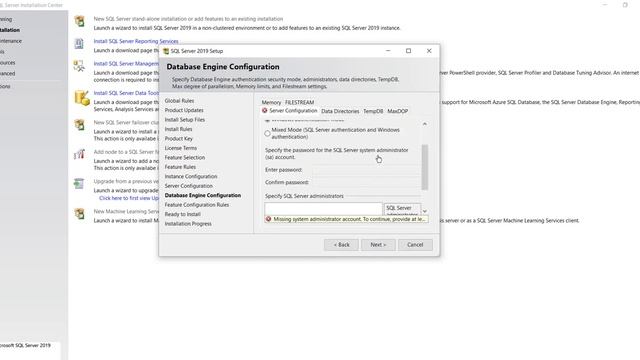Viewport: 640px width, 360px height.
Task: Click the add node to cluster icon
Action: point(80,154)
